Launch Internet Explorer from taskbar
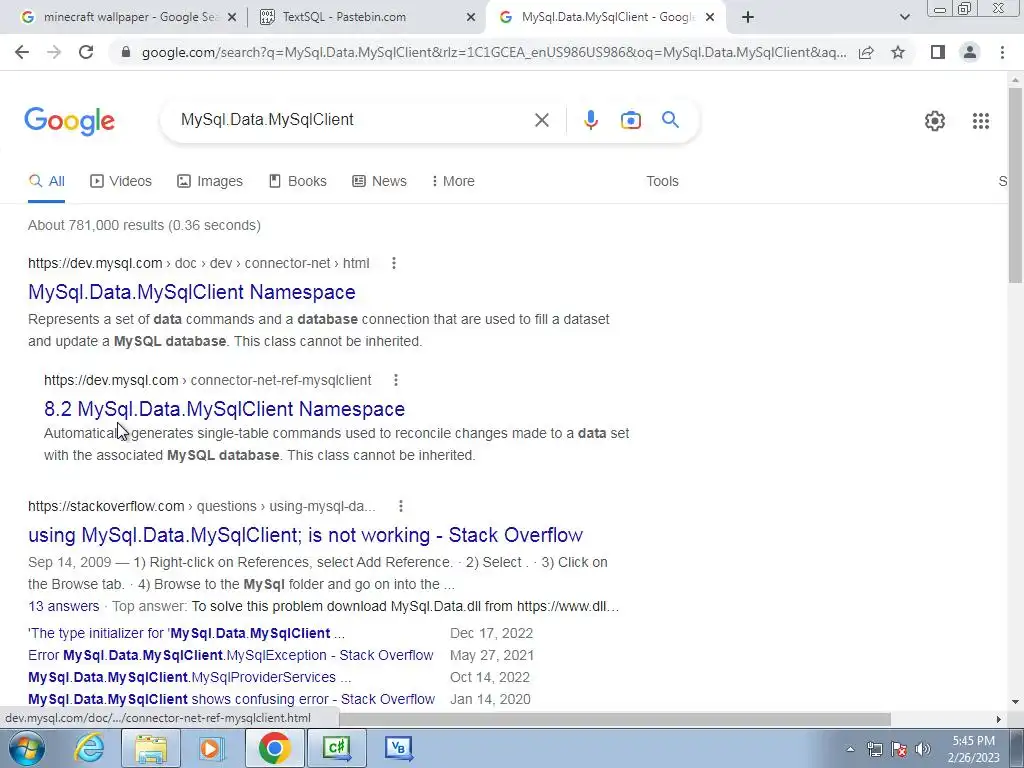 [88, 748]
